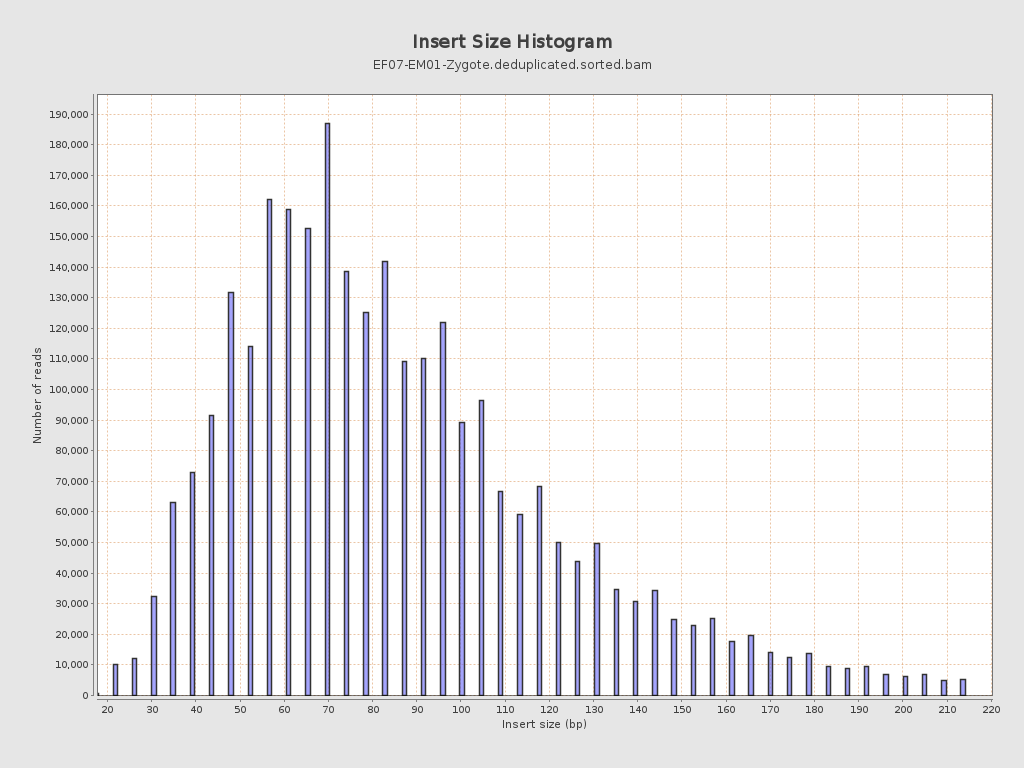1024x768 pixels.
Task: Click the 100 x-axis tick label
Action: (x=460, y=710)
